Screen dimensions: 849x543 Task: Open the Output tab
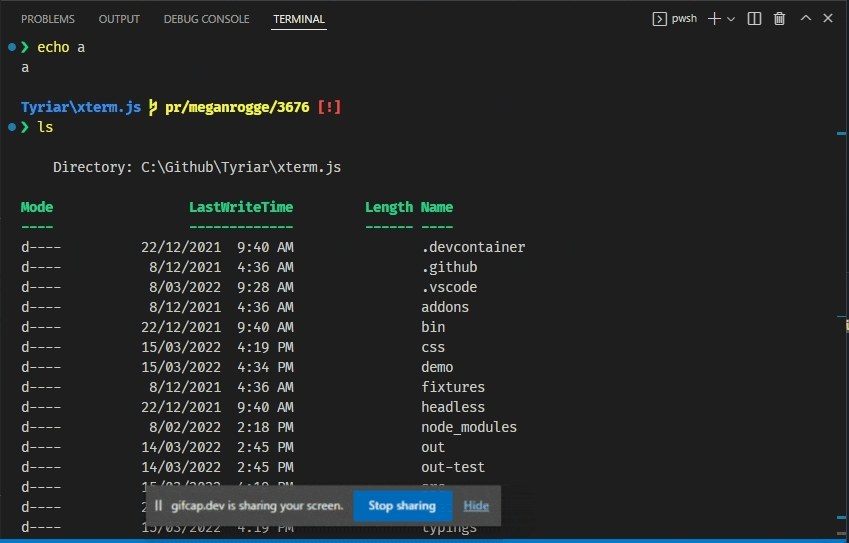(119, 19)
